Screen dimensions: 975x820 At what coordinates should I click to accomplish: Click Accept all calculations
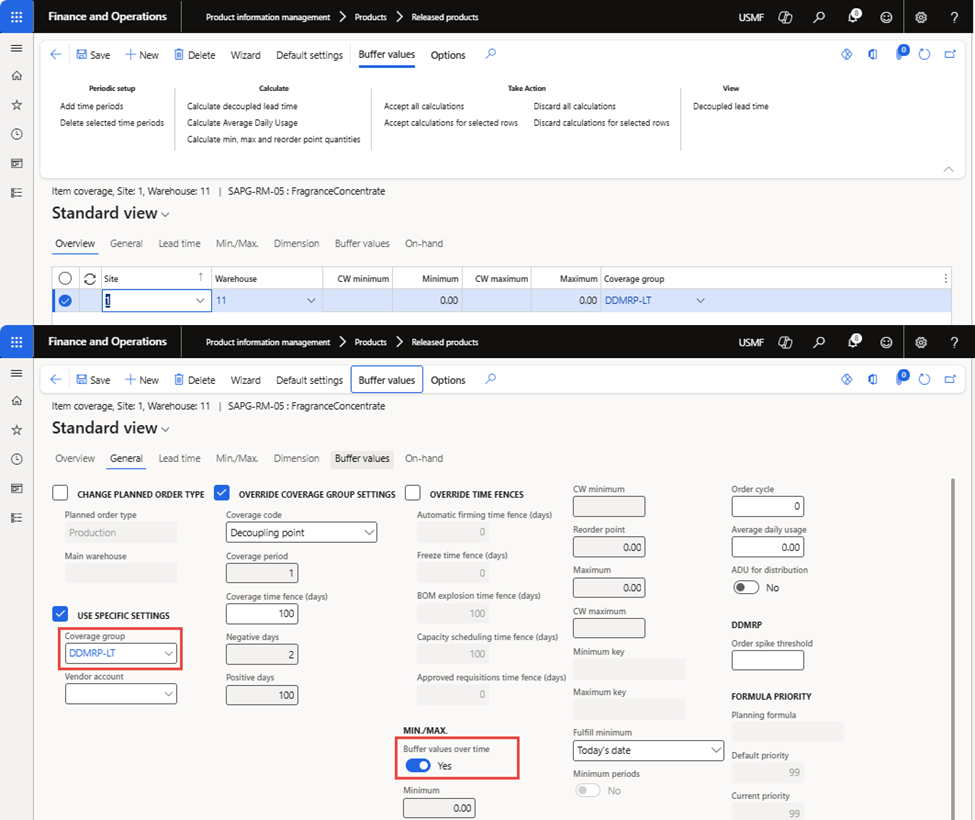[424, 106]
